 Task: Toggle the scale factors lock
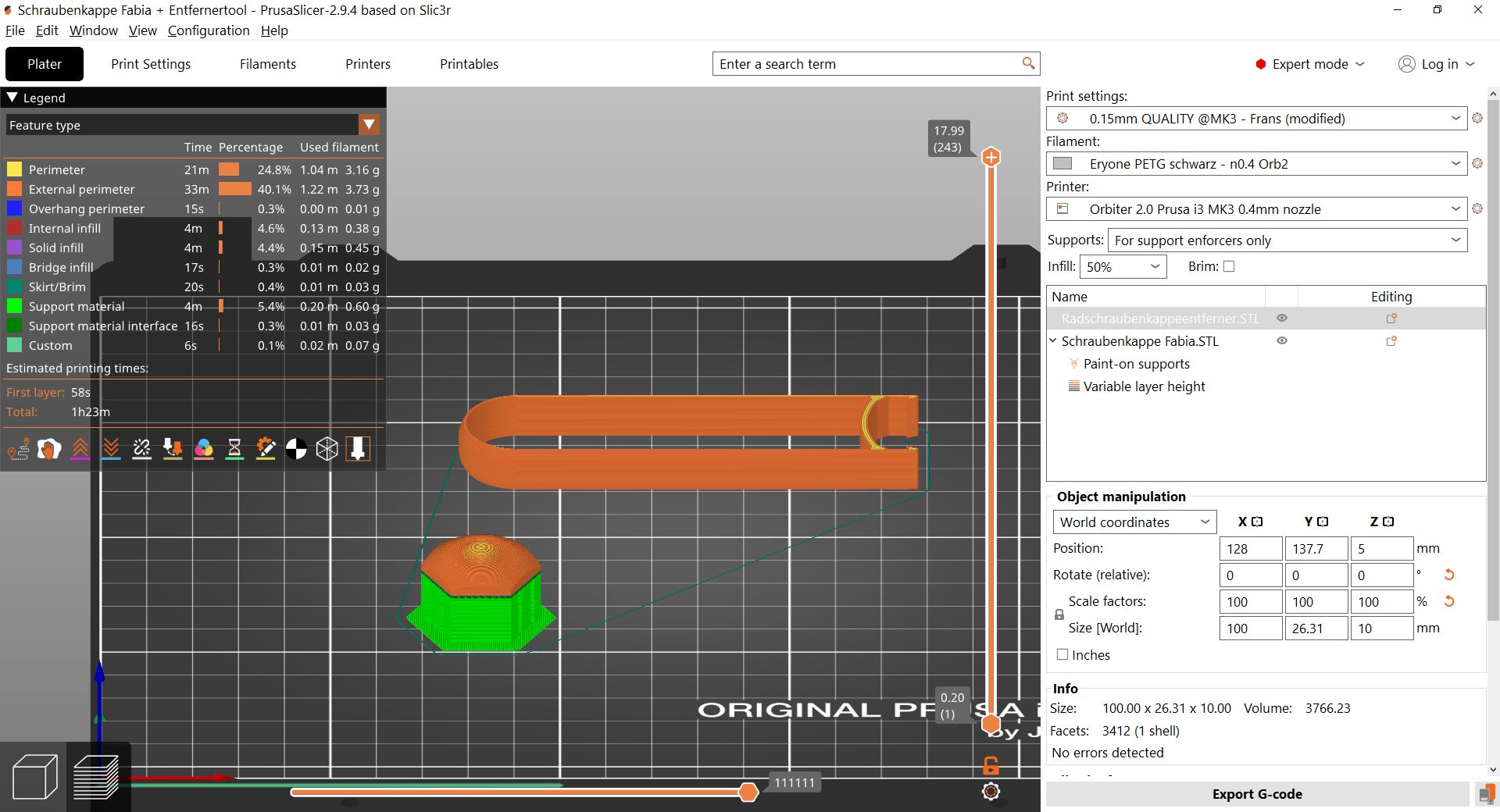pyautogui.click(x=1059, y=615)
